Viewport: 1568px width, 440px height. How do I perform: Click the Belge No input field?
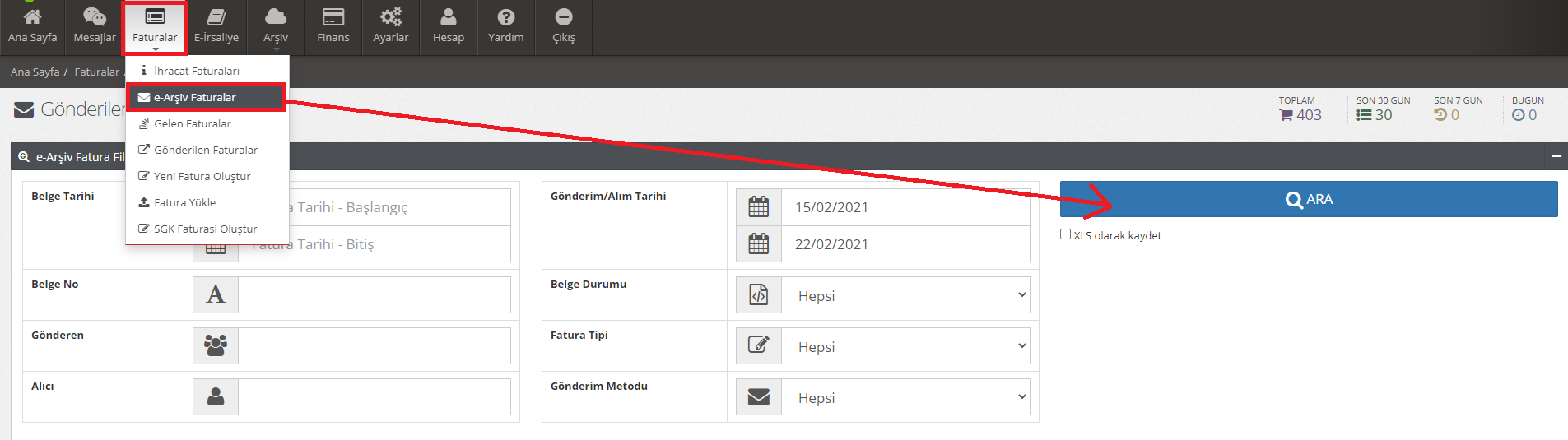[374, 294]
